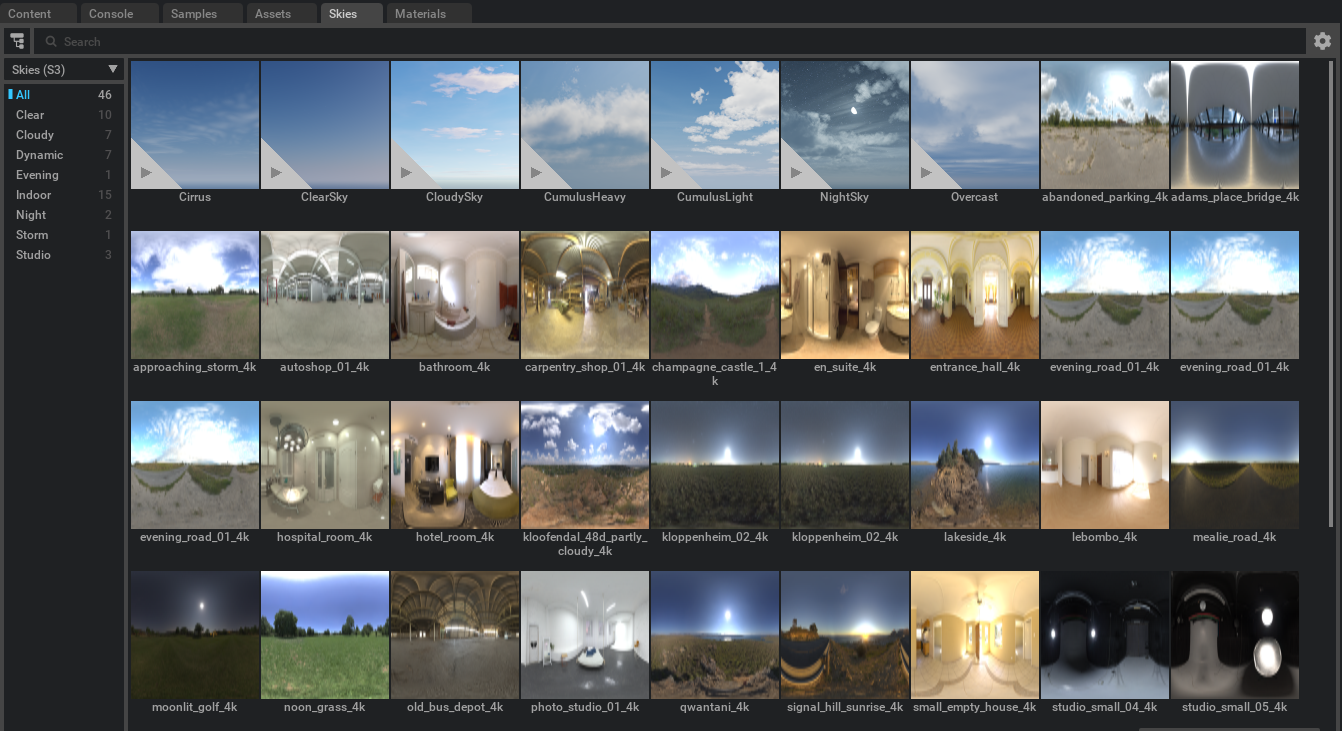This screenshot has width=1342, height=731.
Task: Pick the noon_grass_4k thumbnail
Action: (325, 635)
